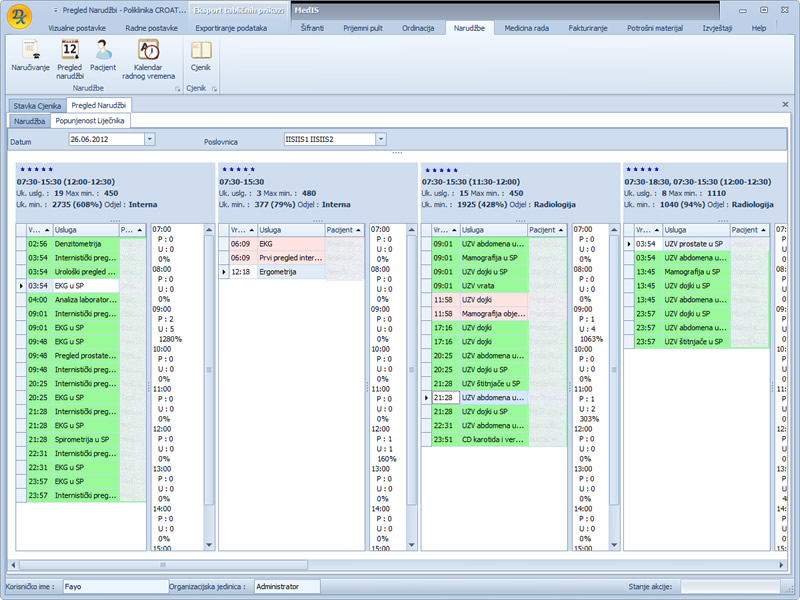
Task: Open the quick access toolbar dropdown arrow
Action: pos(54,10)
